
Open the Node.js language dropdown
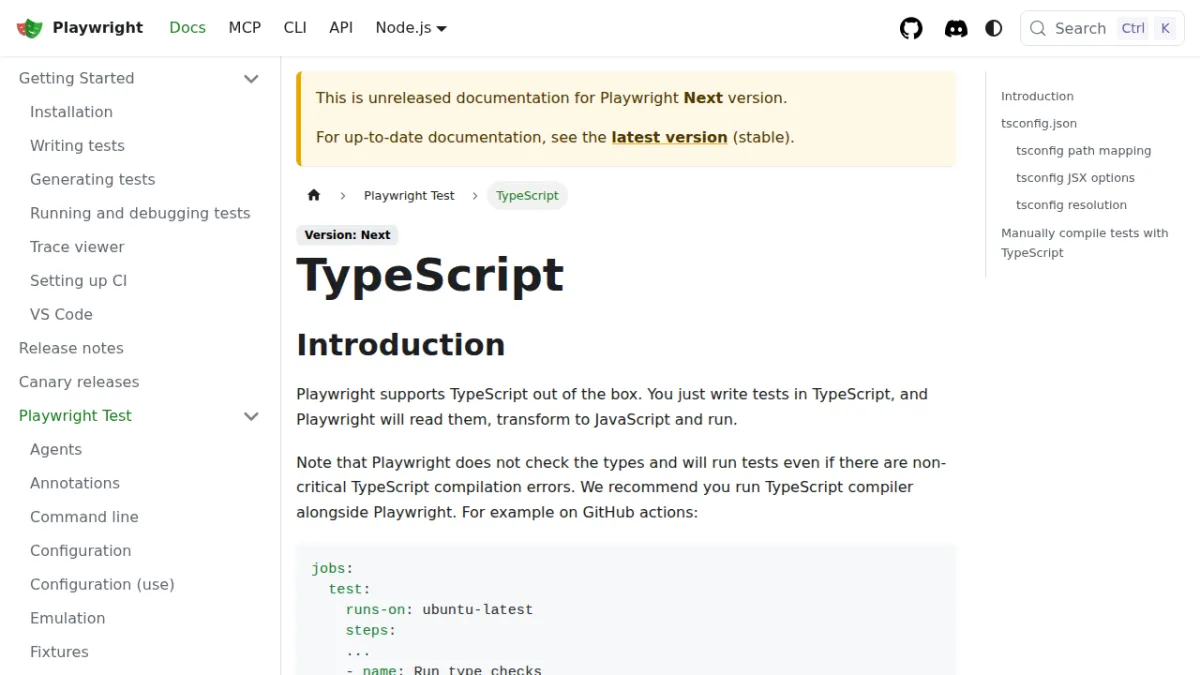click(411, 28)
